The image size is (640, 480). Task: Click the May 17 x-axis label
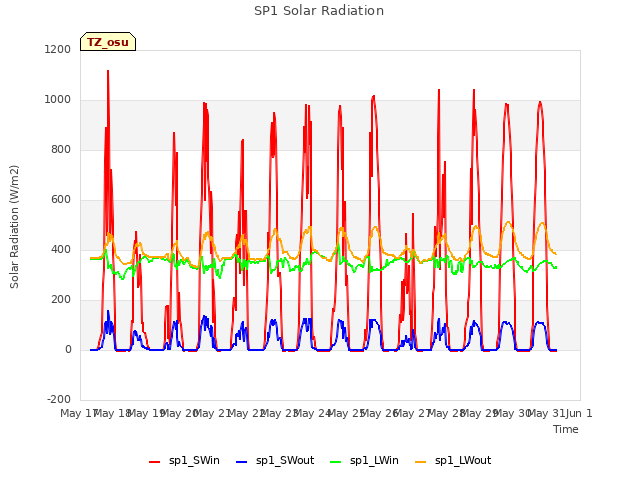(77, 413)
